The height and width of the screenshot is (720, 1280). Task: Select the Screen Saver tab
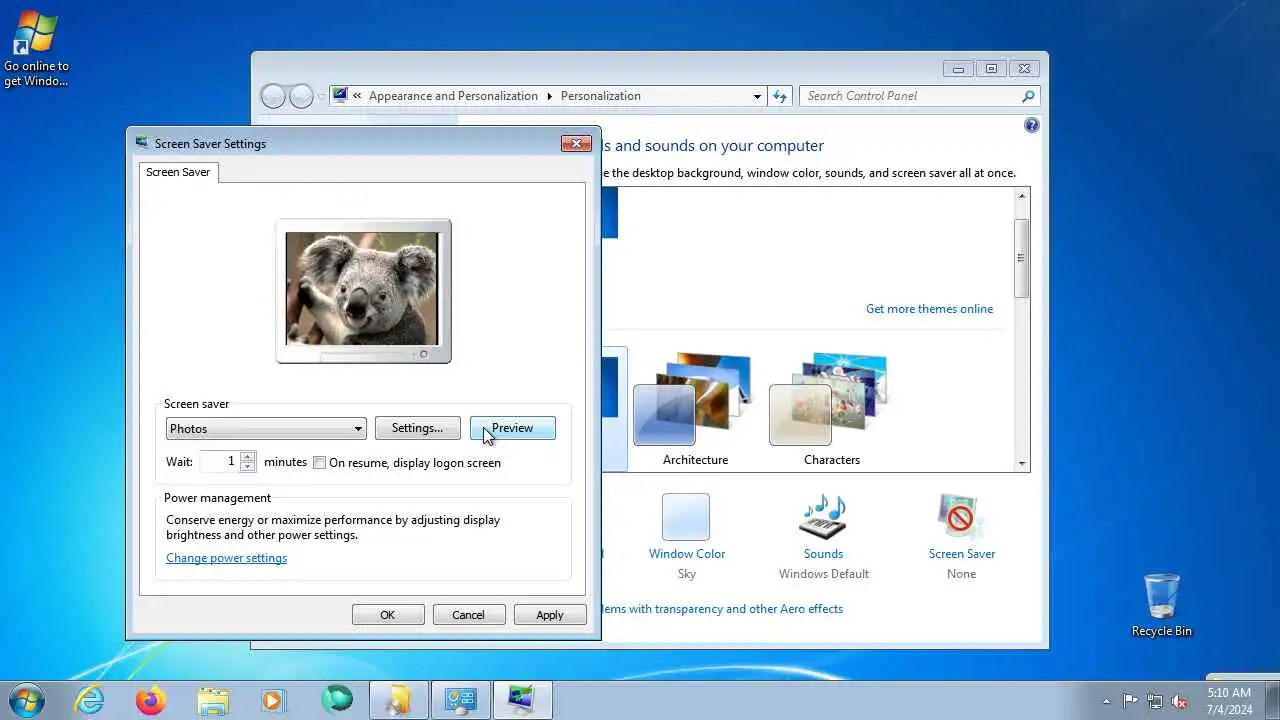pos(178,172)
